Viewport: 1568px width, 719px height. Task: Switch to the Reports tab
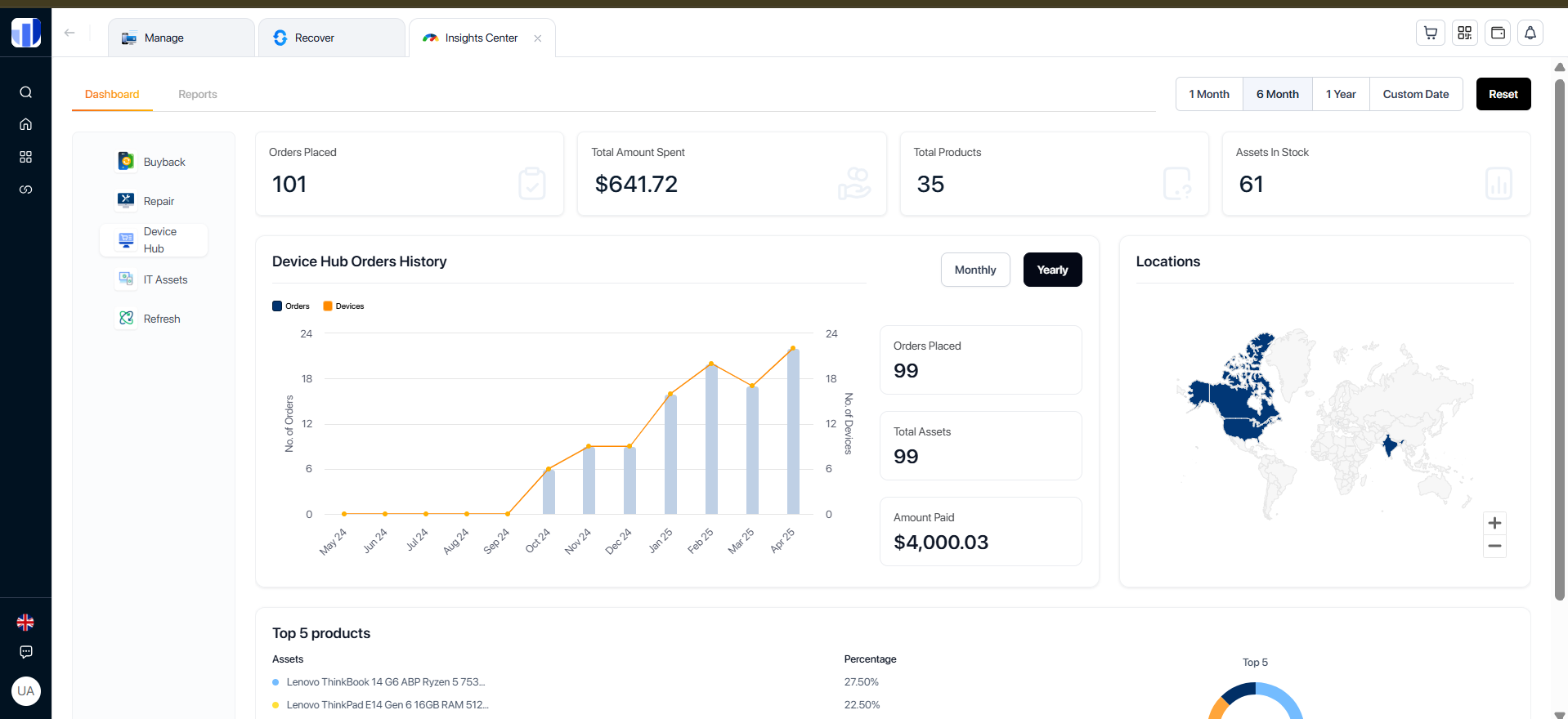click(x=198, y=94)
